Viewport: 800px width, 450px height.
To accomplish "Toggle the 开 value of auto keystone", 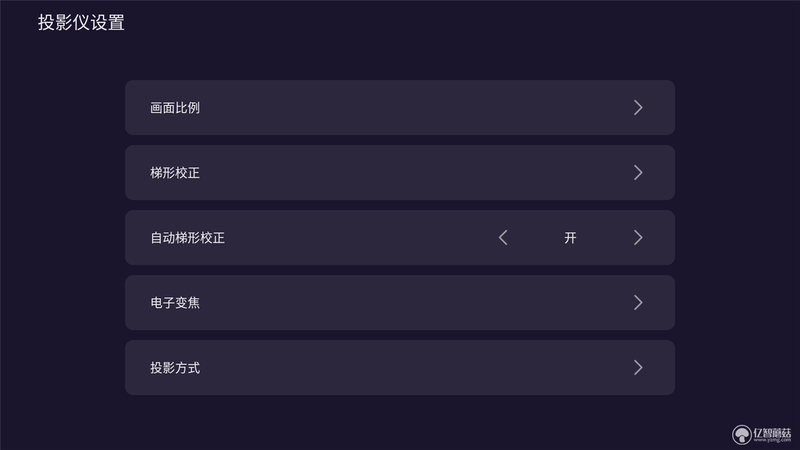I will (x=570, y=238).
